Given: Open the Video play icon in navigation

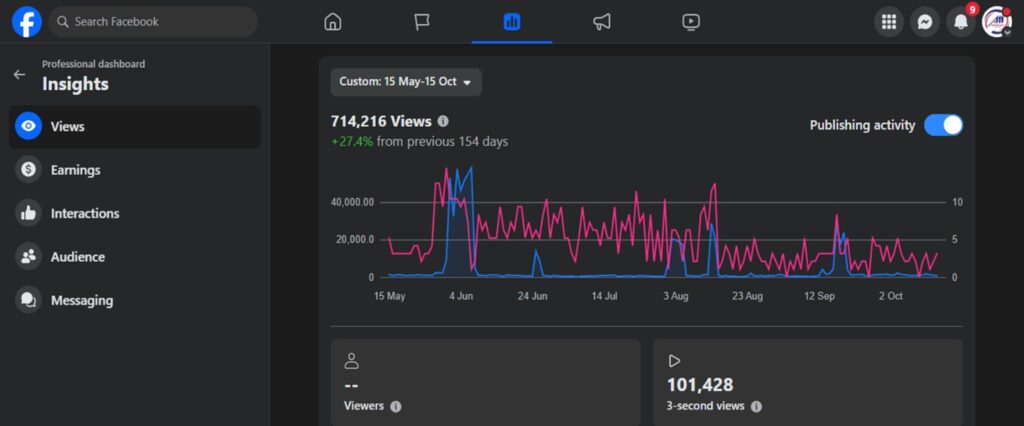Looking at the screenshot, I should point(691,22).
